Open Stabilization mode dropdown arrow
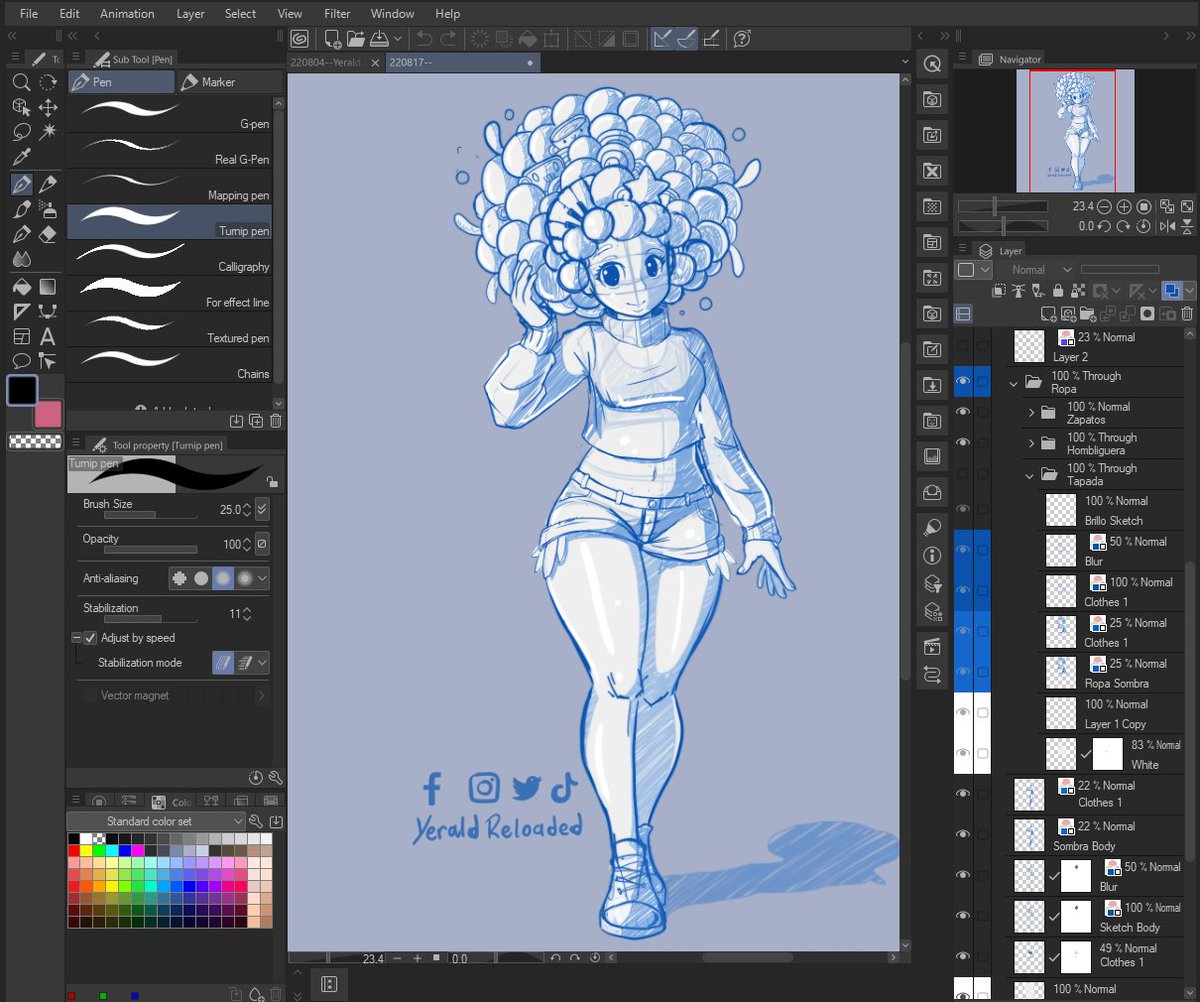 (x=263, y=662)
